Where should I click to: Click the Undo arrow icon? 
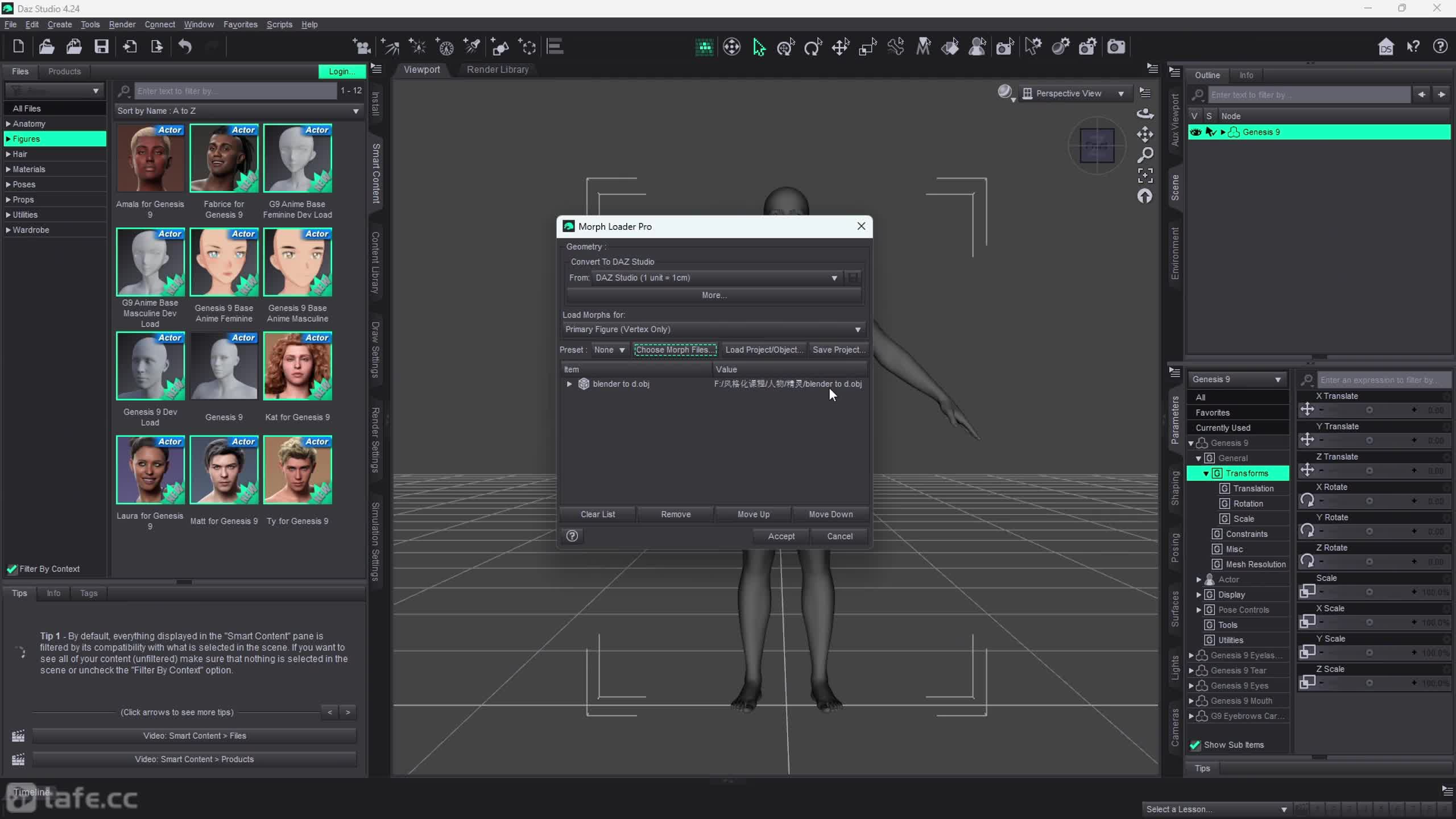pyautogui.click(x=185, y=47)
